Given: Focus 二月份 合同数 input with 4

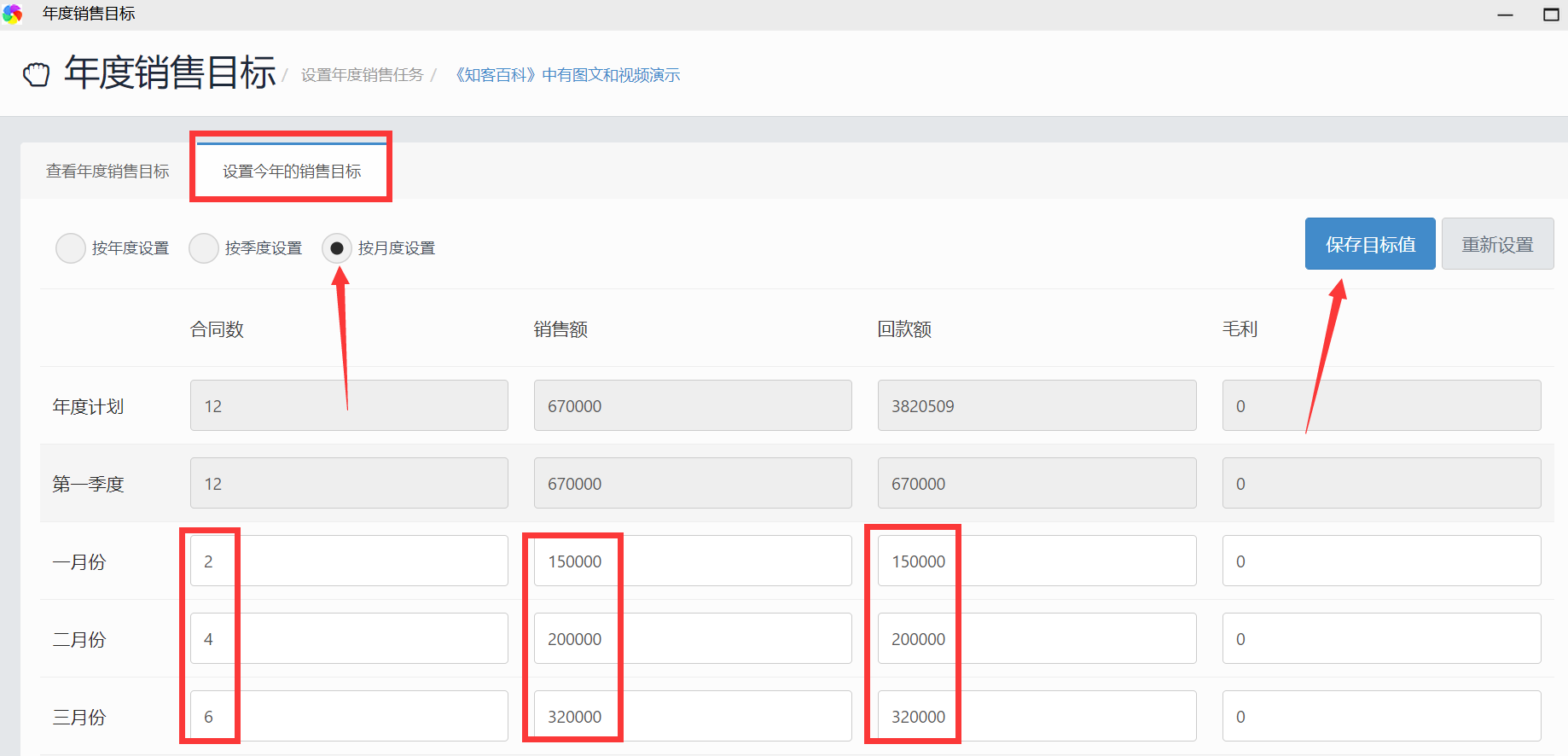Looking at the screenshot, I should (x=349, y=638).
